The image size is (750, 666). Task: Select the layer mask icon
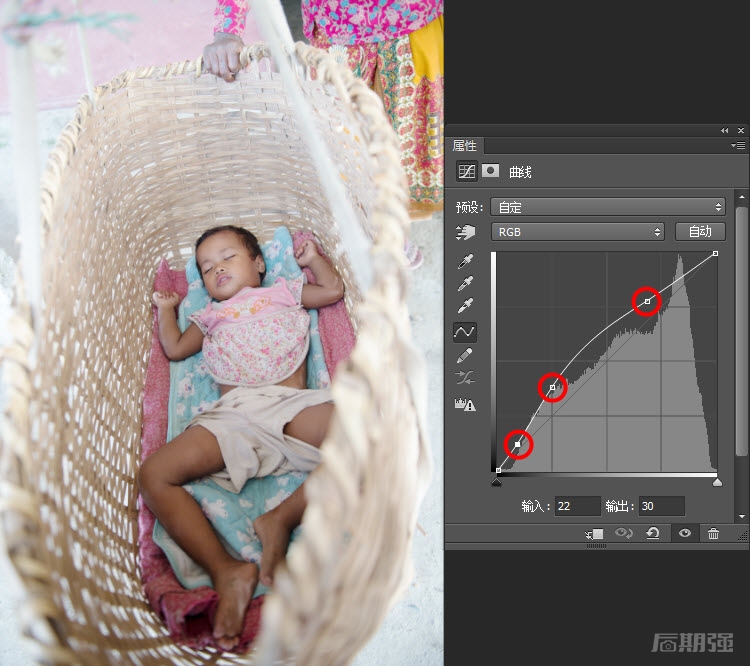coord(490,170)
